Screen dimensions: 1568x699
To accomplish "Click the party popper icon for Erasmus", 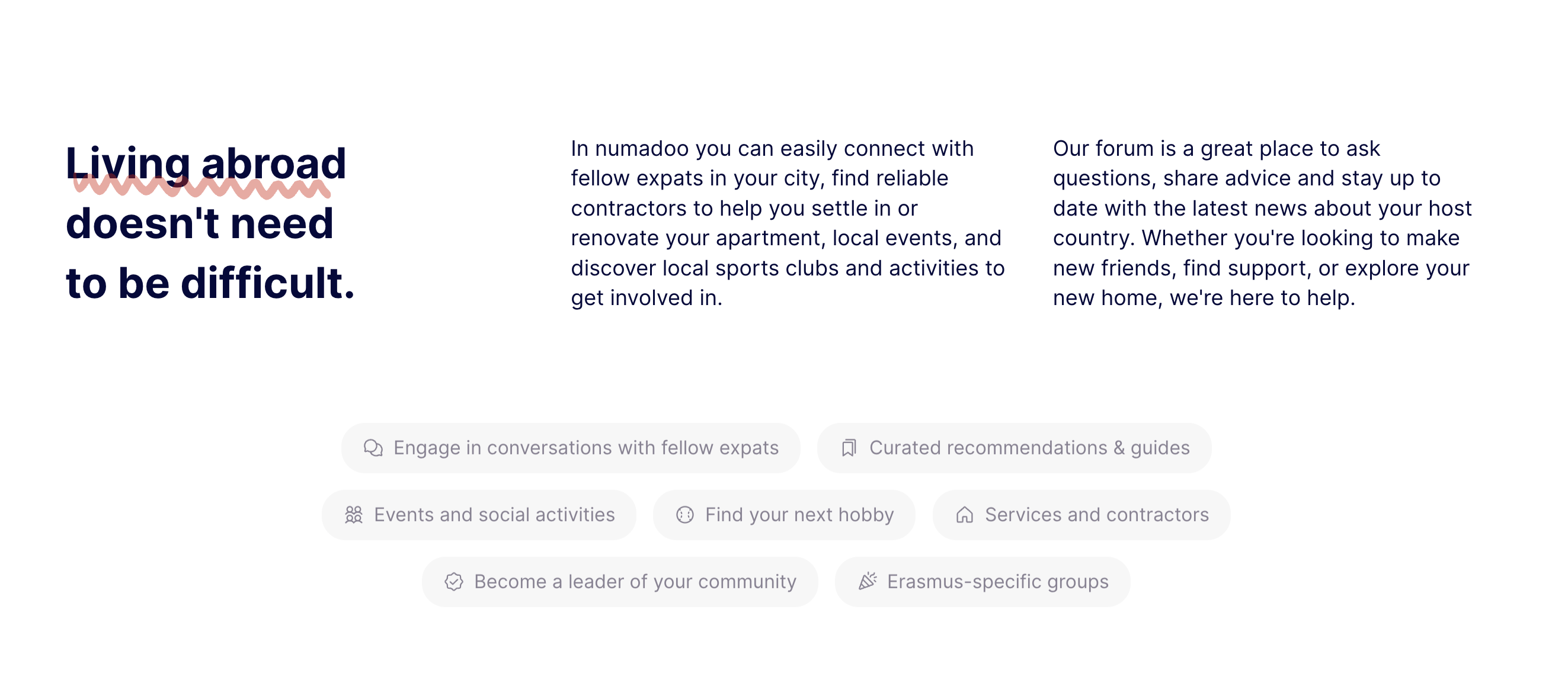I will (x=868, y=581).
